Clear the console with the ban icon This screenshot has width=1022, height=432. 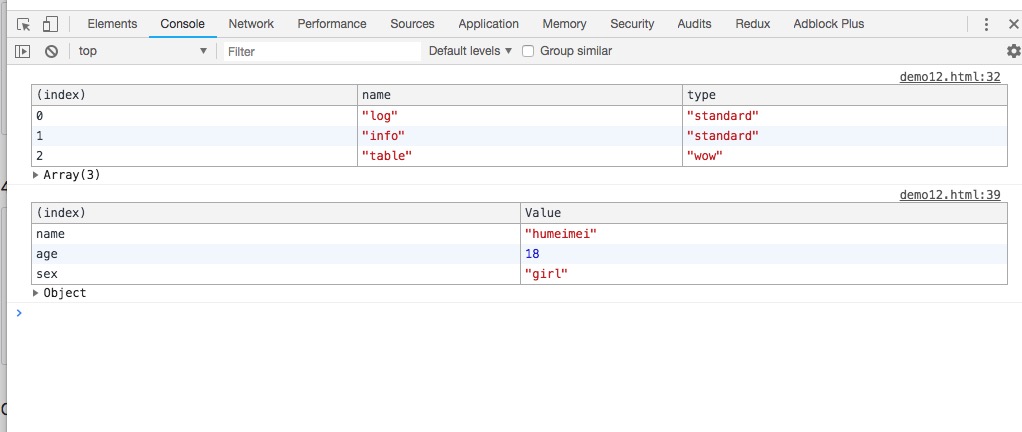[x=51, y=51]
